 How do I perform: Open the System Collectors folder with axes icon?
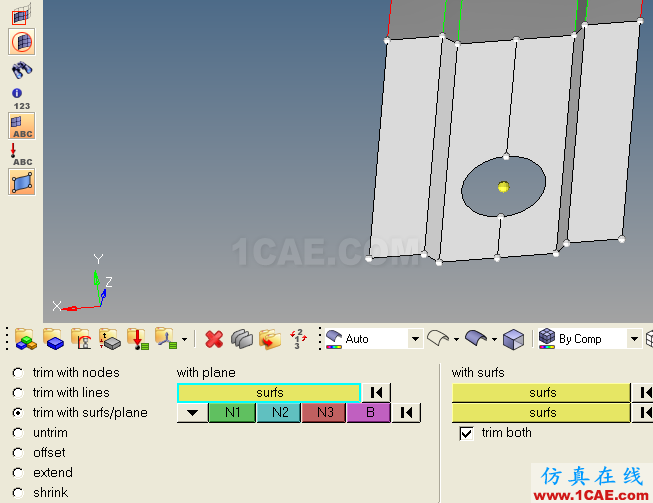coord(166,339)
